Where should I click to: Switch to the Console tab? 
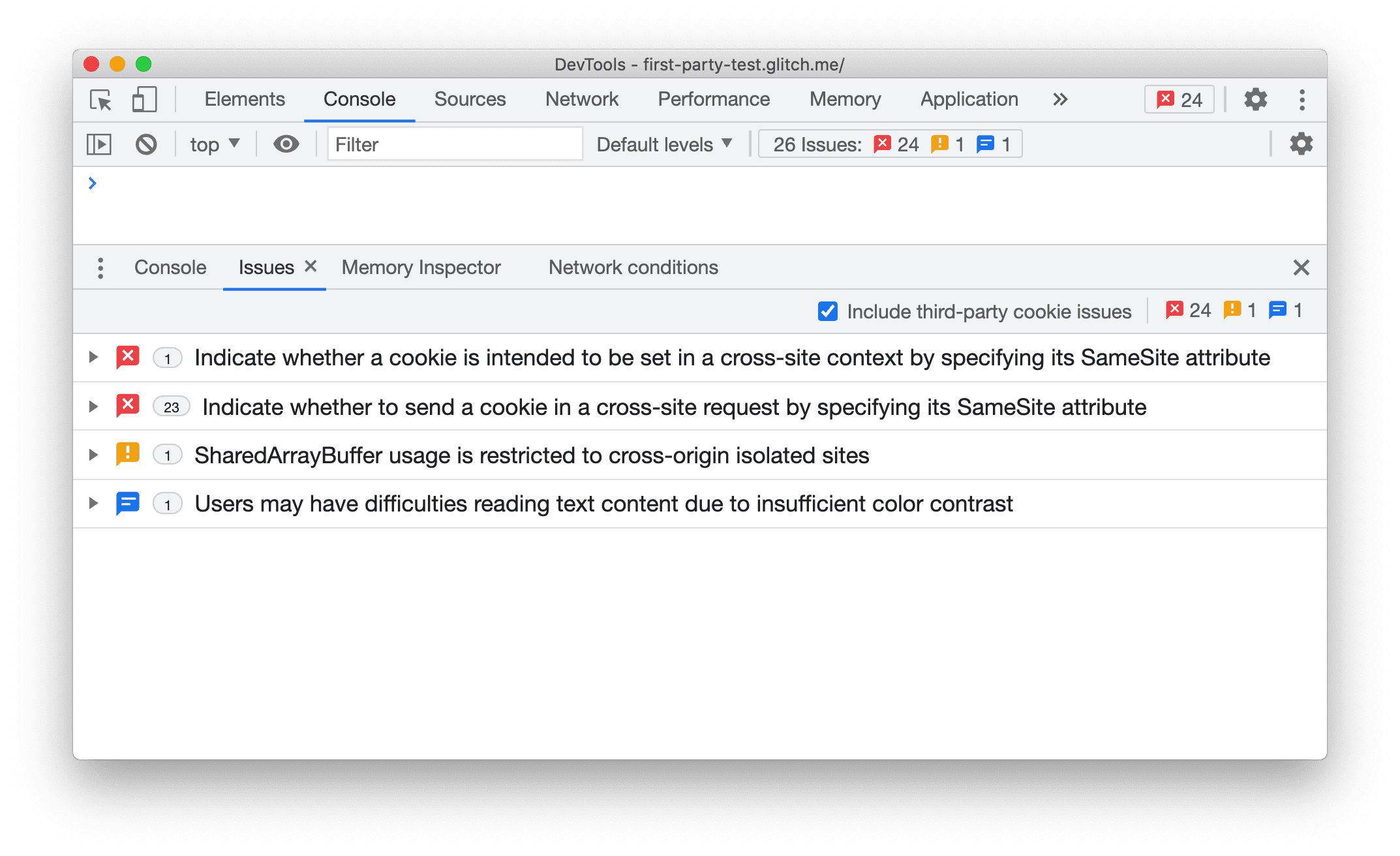(171, 267)
